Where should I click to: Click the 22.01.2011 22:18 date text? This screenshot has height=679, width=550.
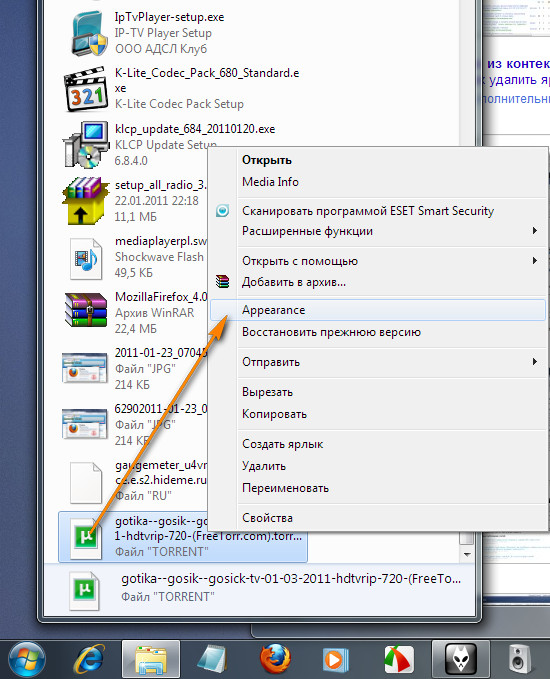(156, 201)
